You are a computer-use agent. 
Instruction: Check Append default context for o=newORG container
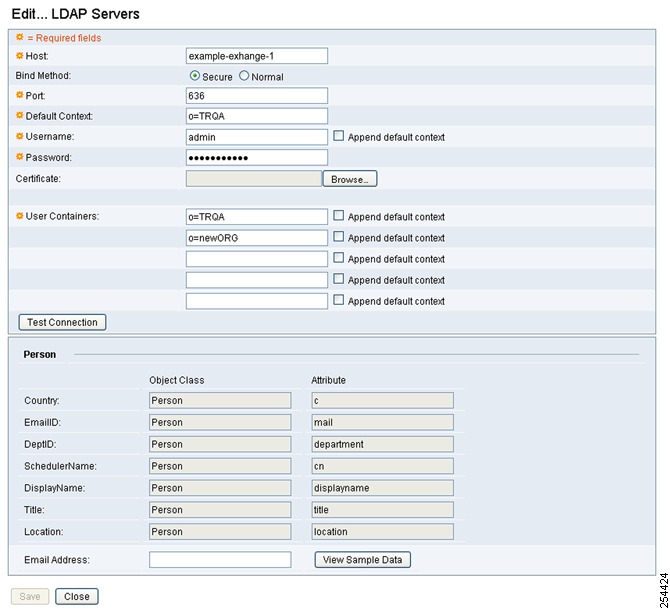pos(338,237)
